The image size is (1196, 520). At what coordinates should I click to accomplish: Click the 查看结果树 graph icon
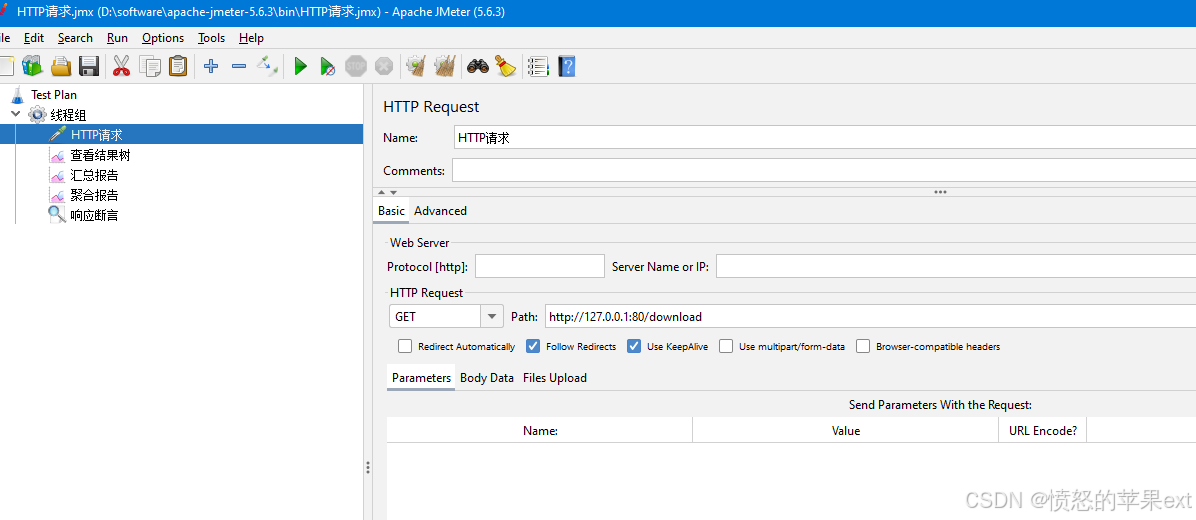tap(58, 156)
